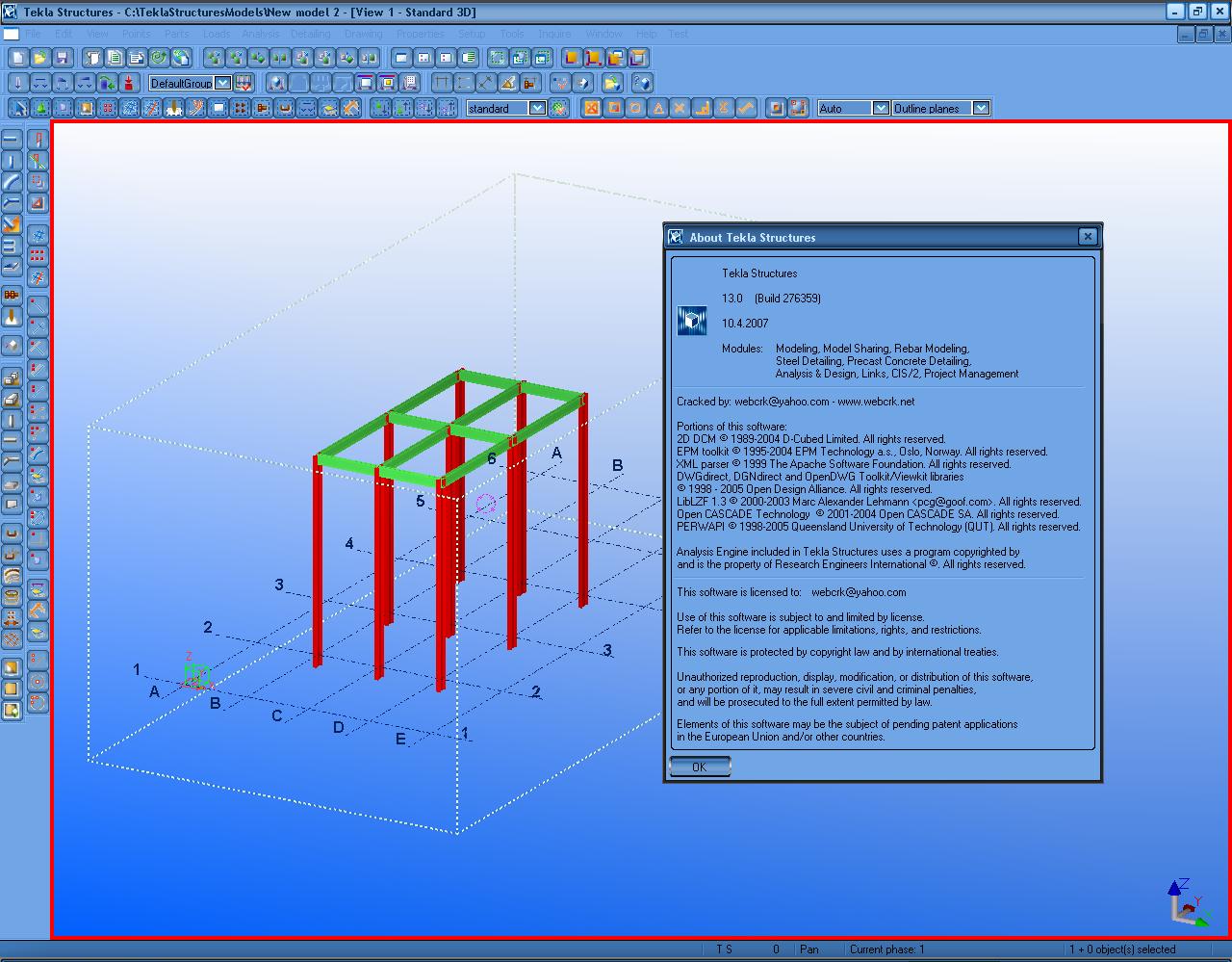Click the concrete panel tool icon

click(11, 505)
